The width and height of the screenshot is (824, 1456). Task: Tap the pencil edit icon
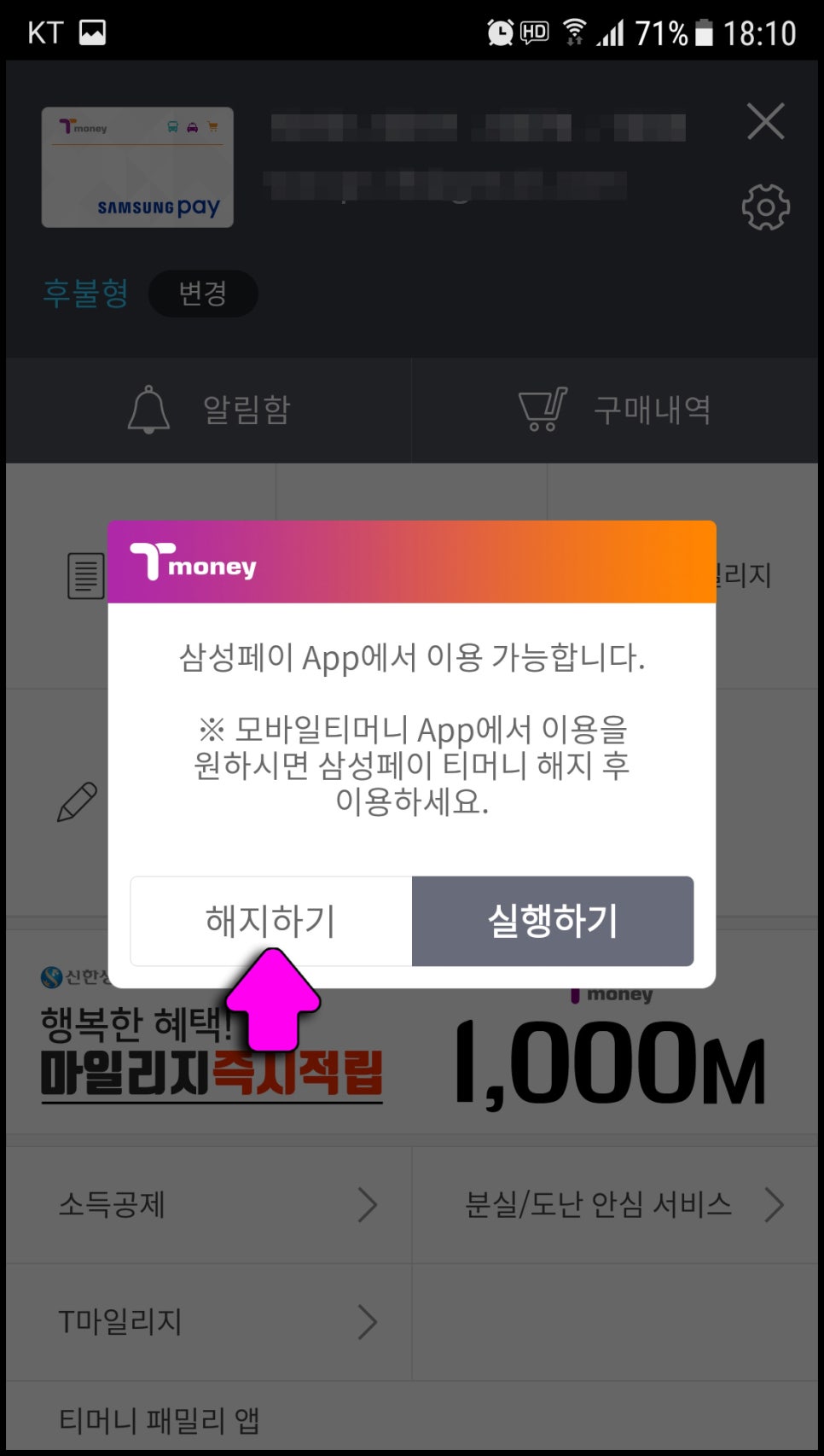(77, 802)
